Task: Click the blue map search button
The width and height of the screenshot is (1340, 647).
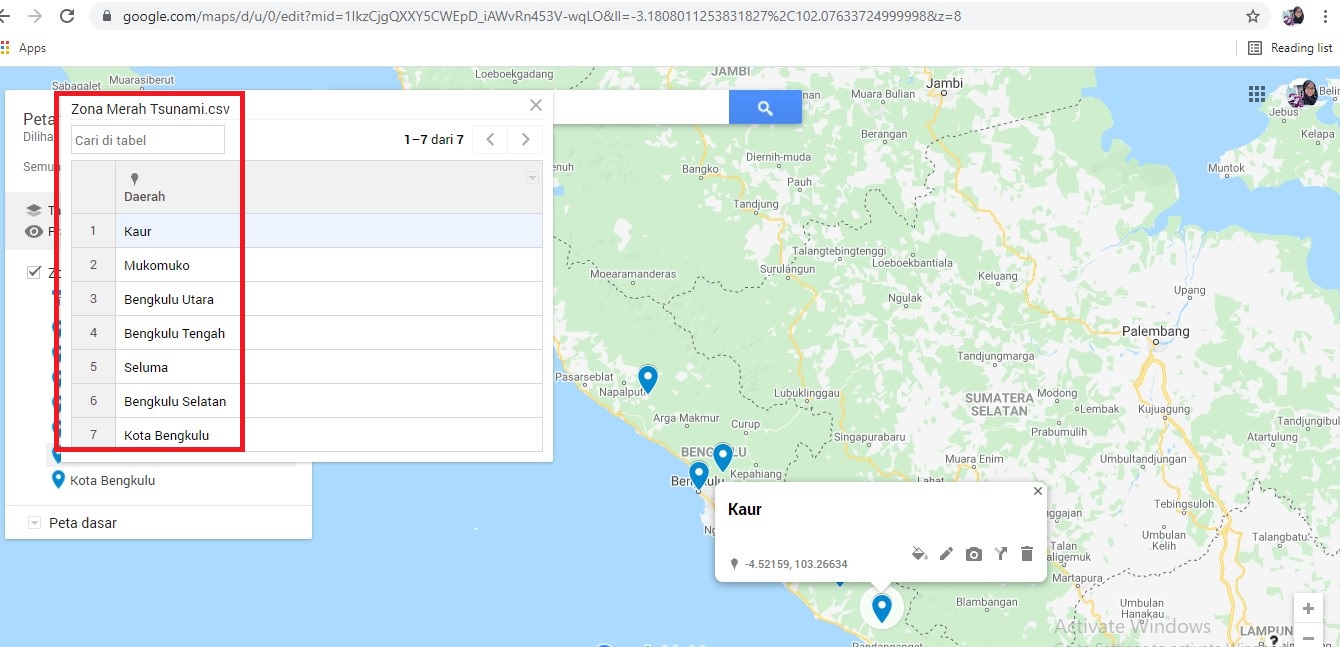Action: pyautogui.click(x=765, y=108)
